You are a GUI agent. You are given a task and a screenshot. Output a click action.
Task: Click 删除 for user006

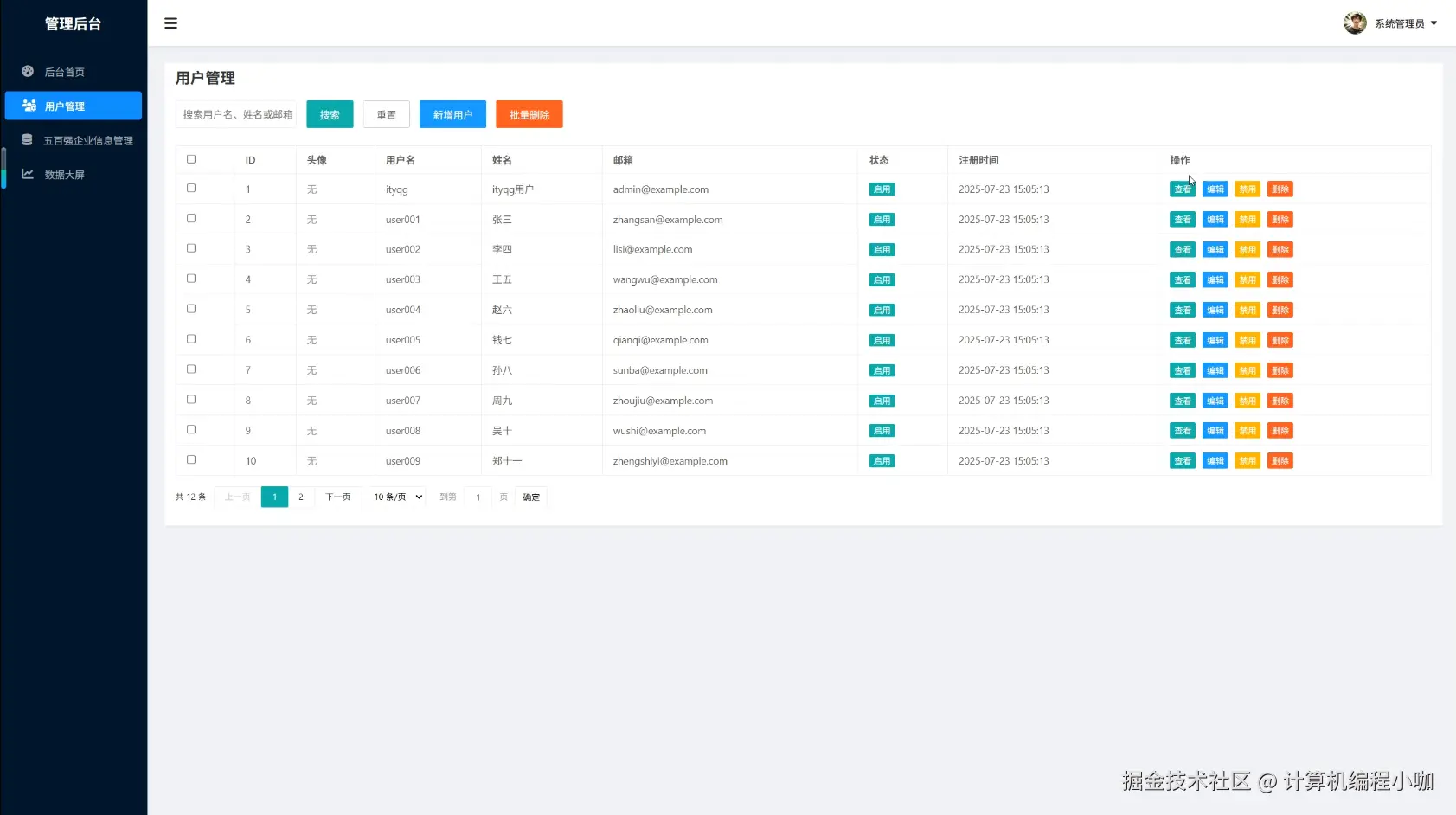coord(1280,371)
